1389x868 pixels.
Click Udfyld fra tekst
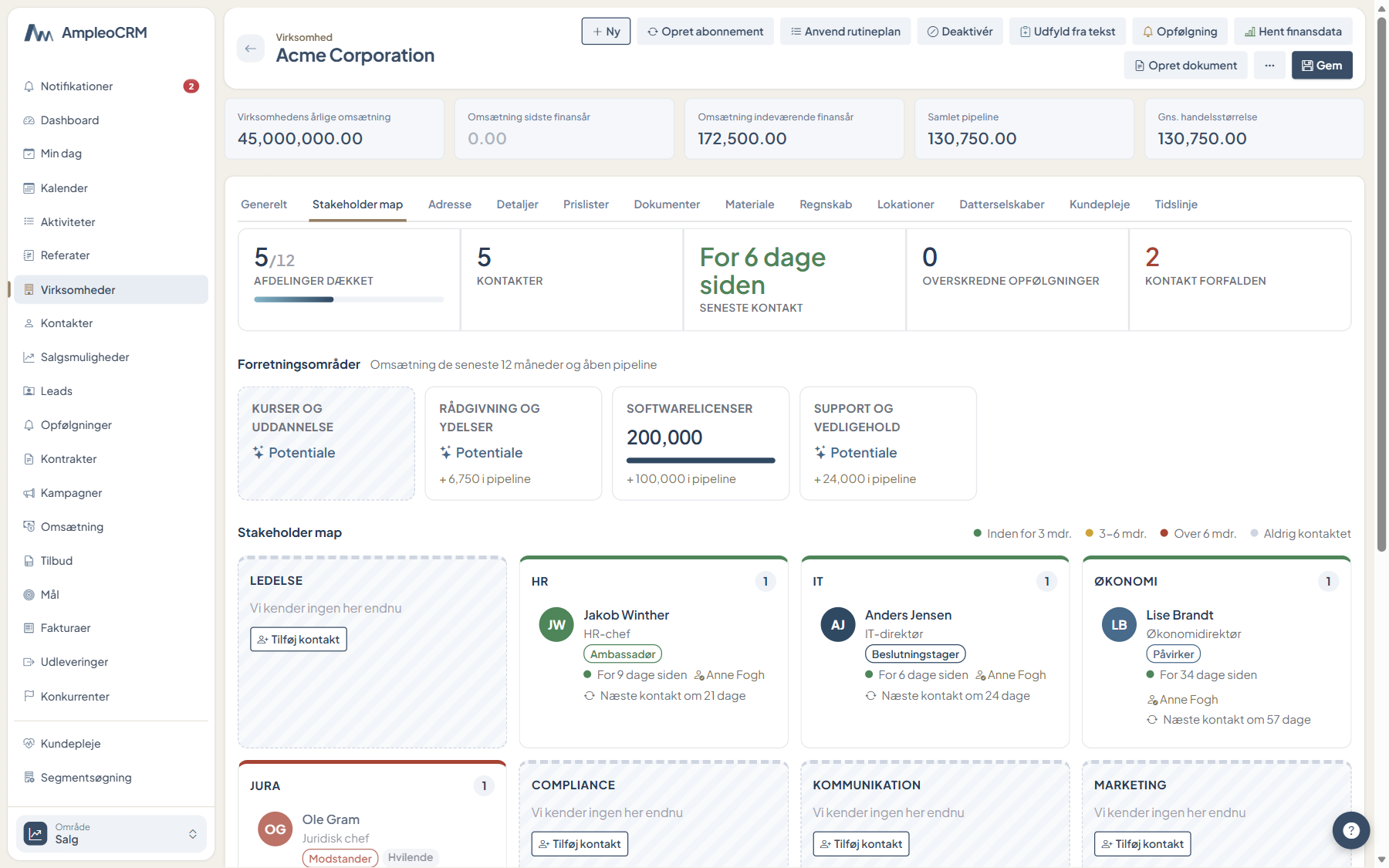(x=1067, y=32)
